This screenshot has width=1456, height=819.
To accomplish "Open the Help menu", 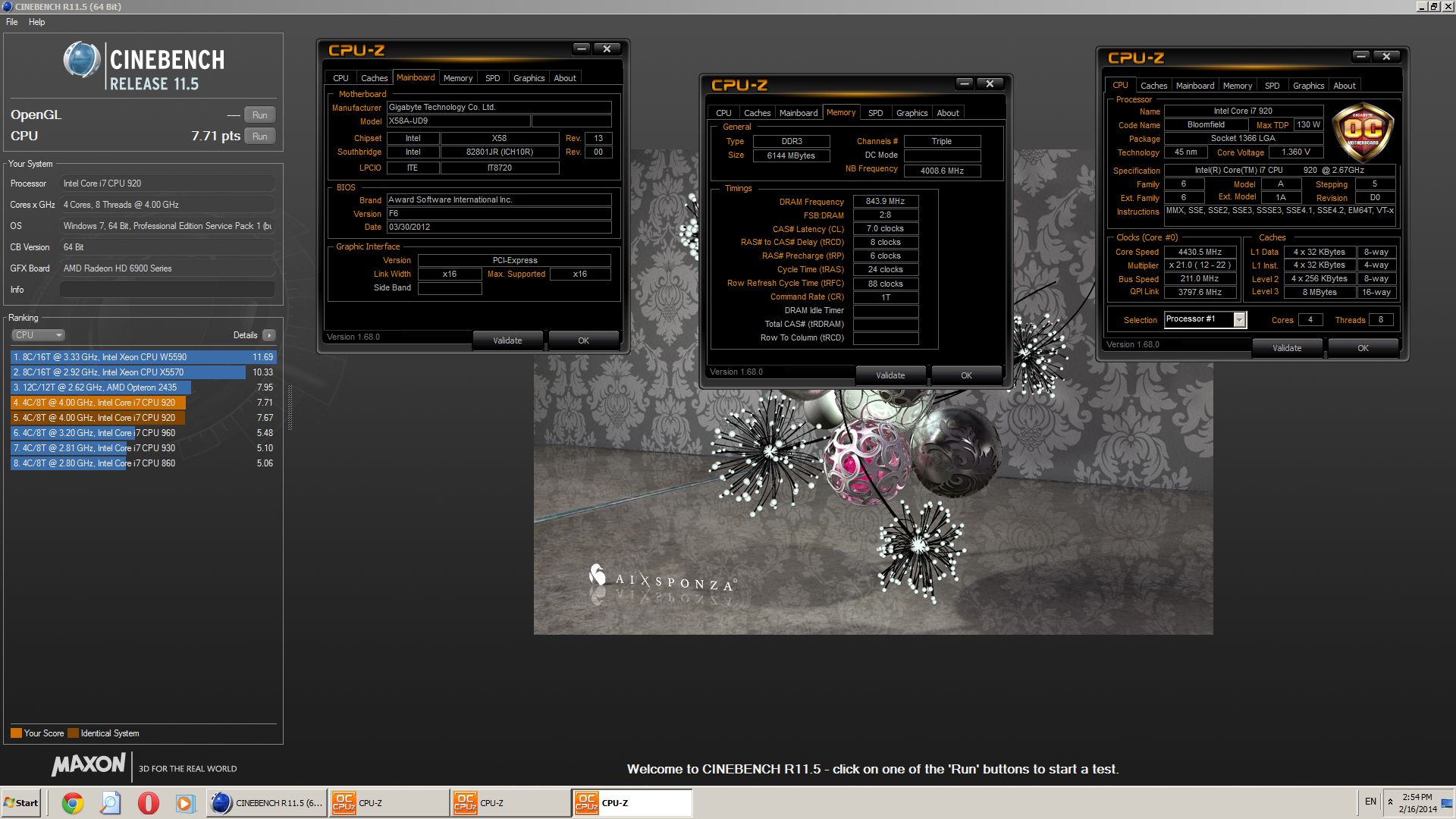I will 37,22.
